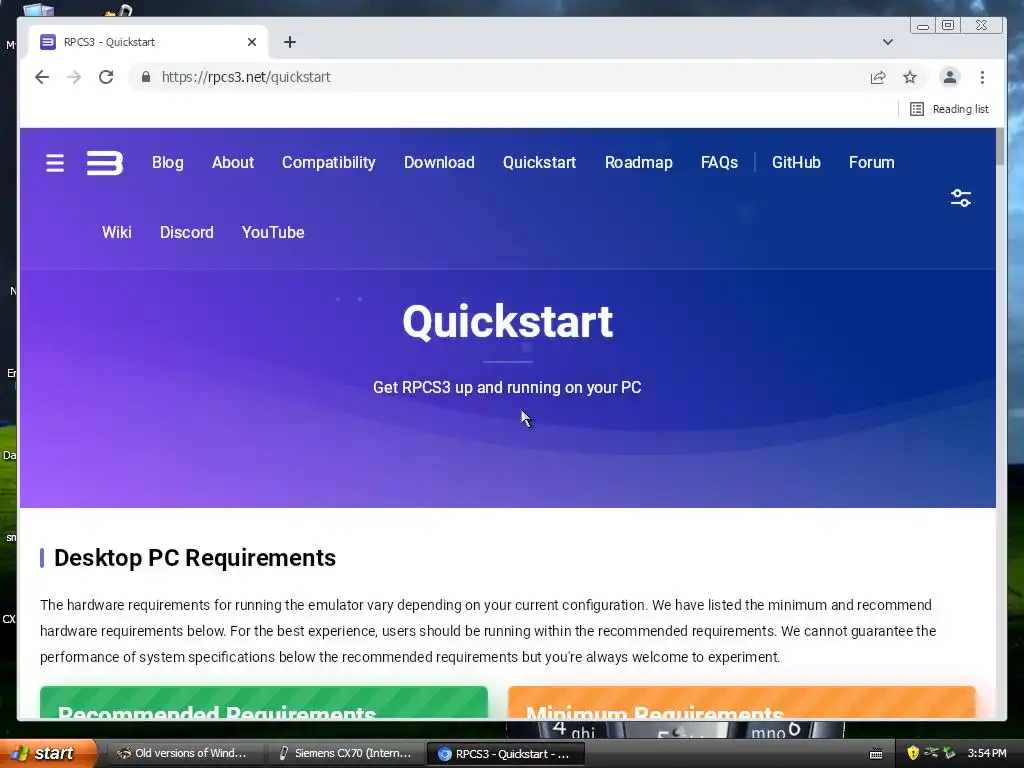Click the page's vertical scrollbar thumb

(x=1000, y=147)
